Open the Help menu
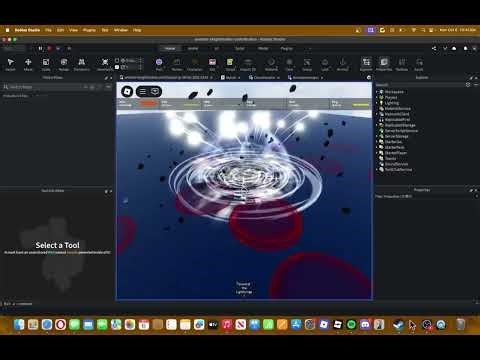480x360 pixels. 137,30
